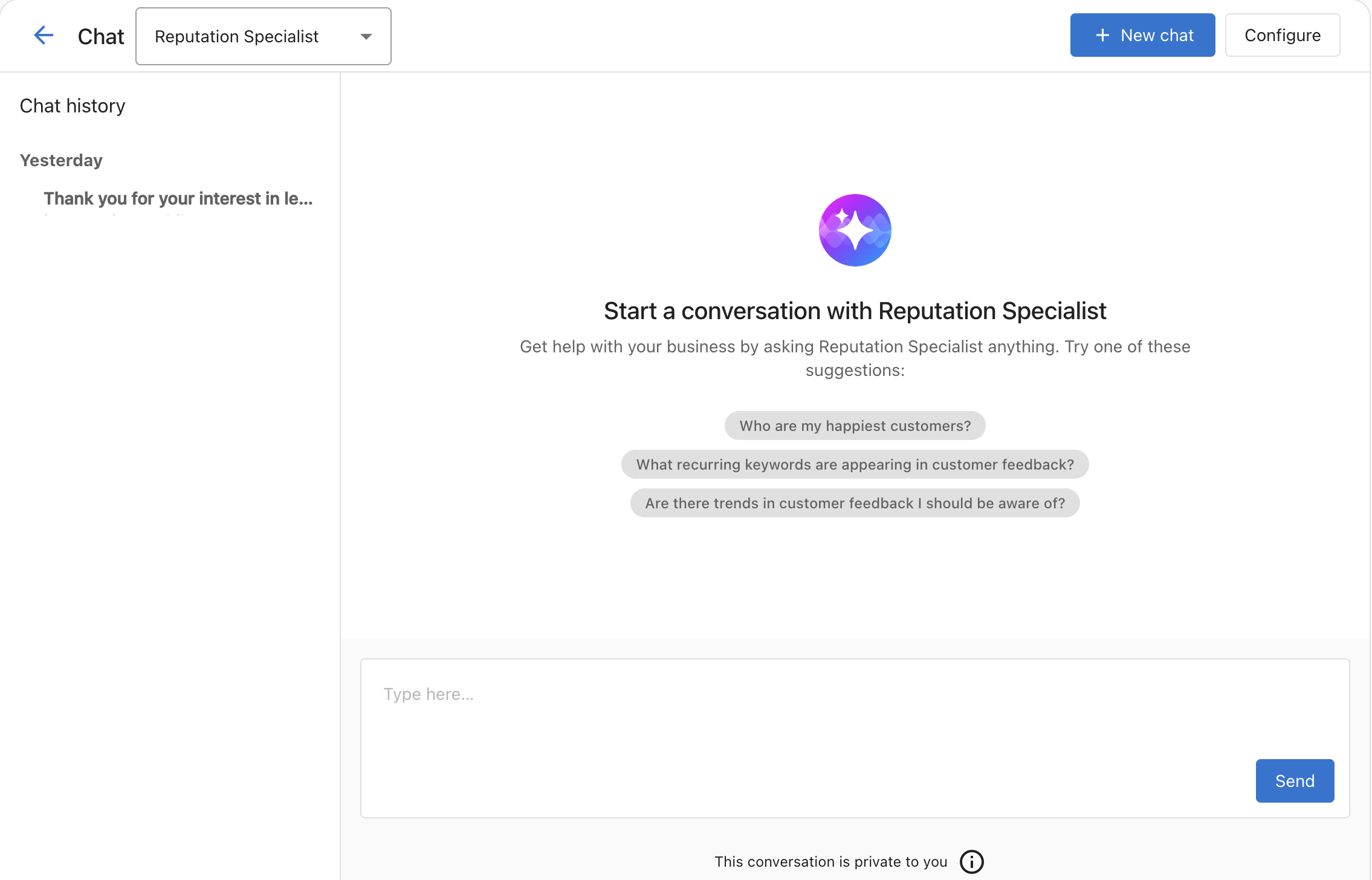Open yesterday's chat 'Thank you for your interest'

pyautogui.click(x=178, y=198)
